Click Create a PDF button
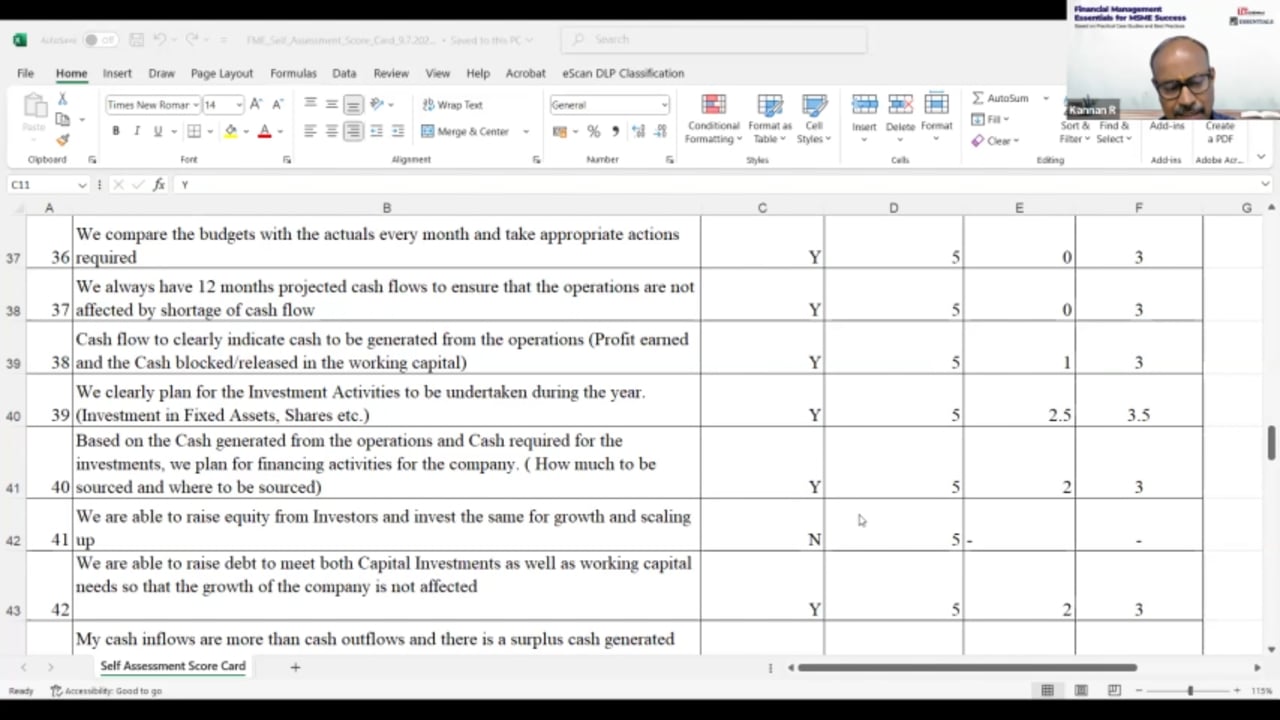Viewport: 1280px width, 720px height. tap(1219, 132)
